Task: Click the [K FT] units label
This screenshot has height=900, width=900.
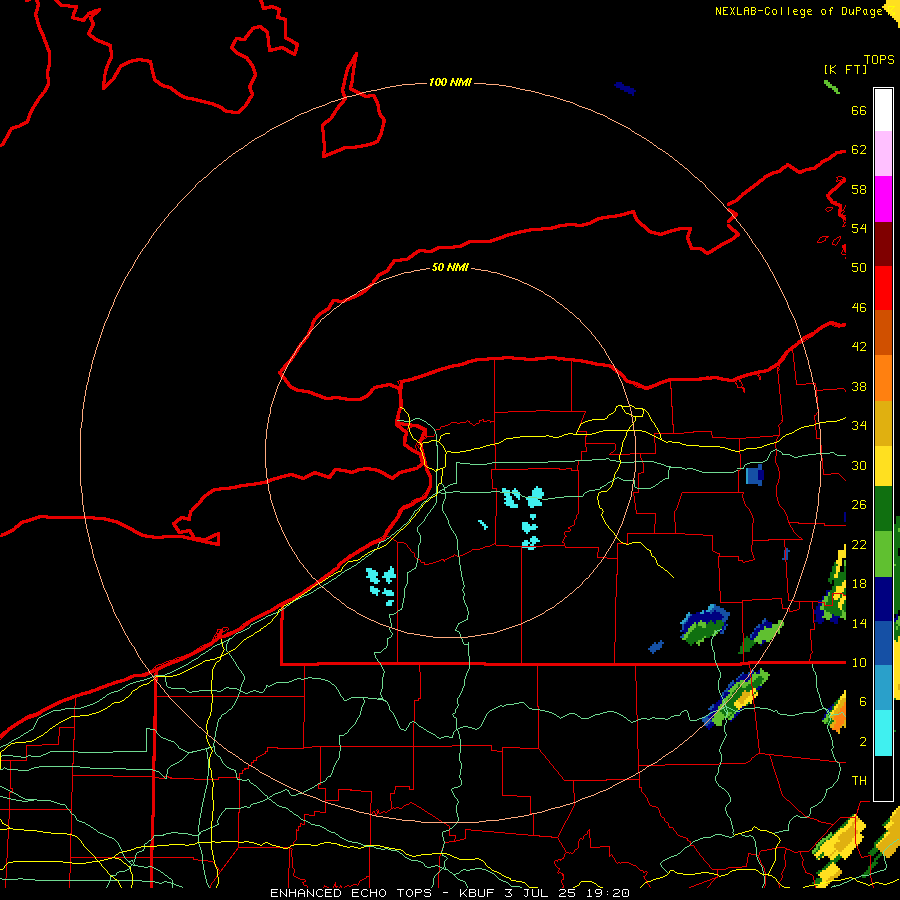Action: (x=845, y=69)
